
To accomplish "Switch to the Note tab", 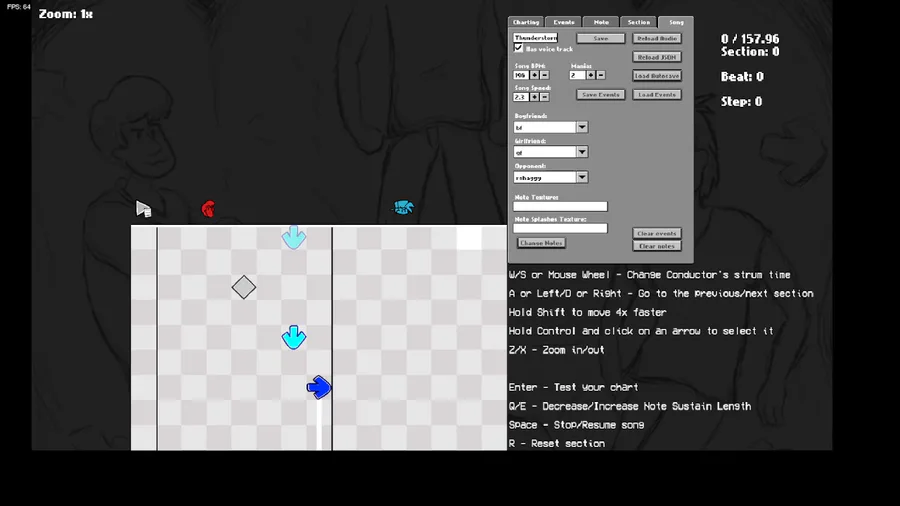I will (x=601, y=22).
